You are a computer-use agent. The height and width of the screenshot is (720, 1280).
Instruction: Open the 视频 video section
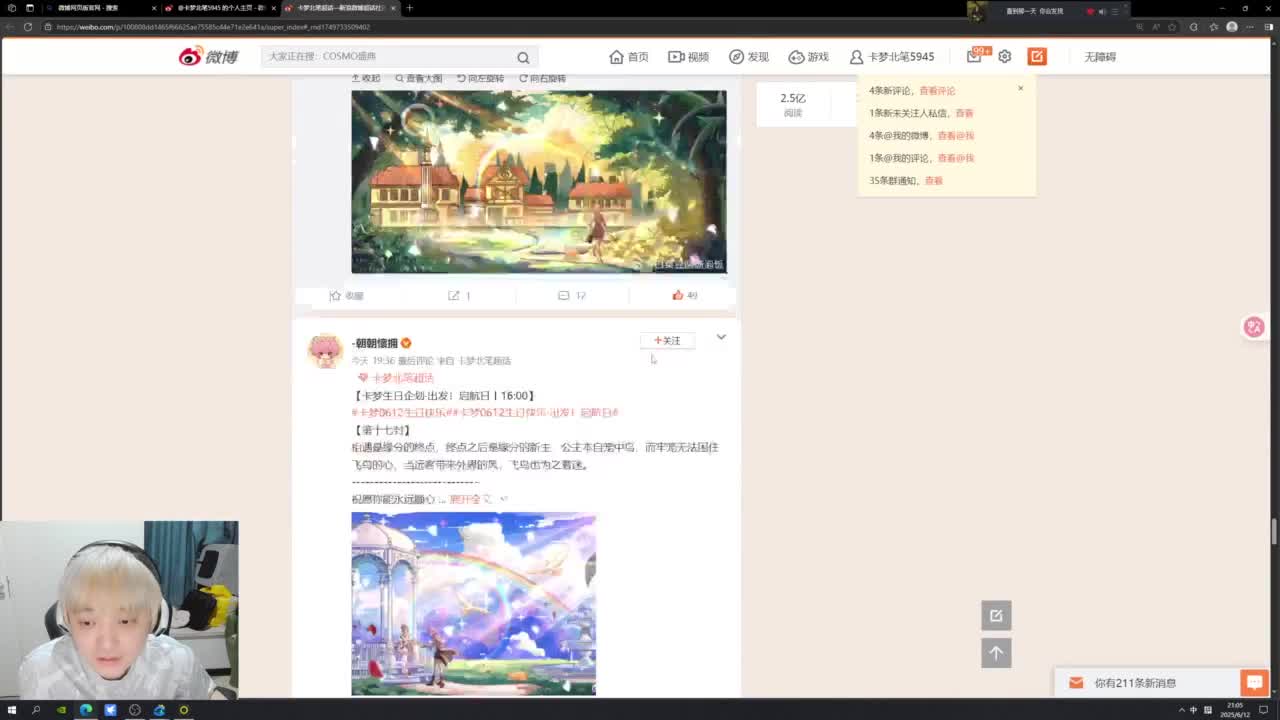[x=688, y=57]
